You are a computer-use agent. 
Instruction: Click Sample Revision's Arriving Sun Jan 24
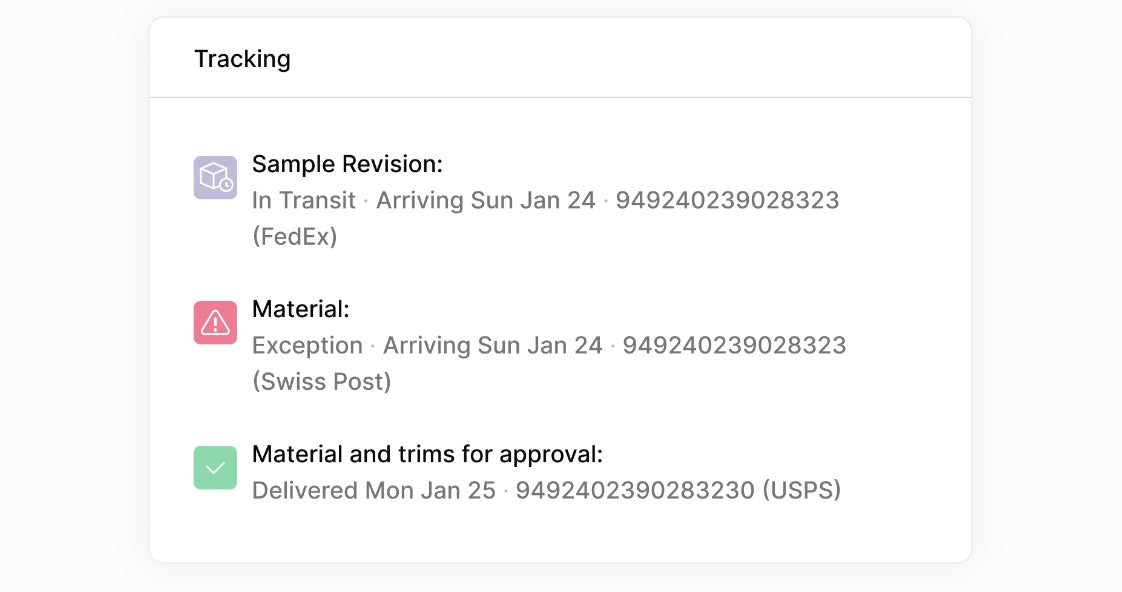coord(485,200)
